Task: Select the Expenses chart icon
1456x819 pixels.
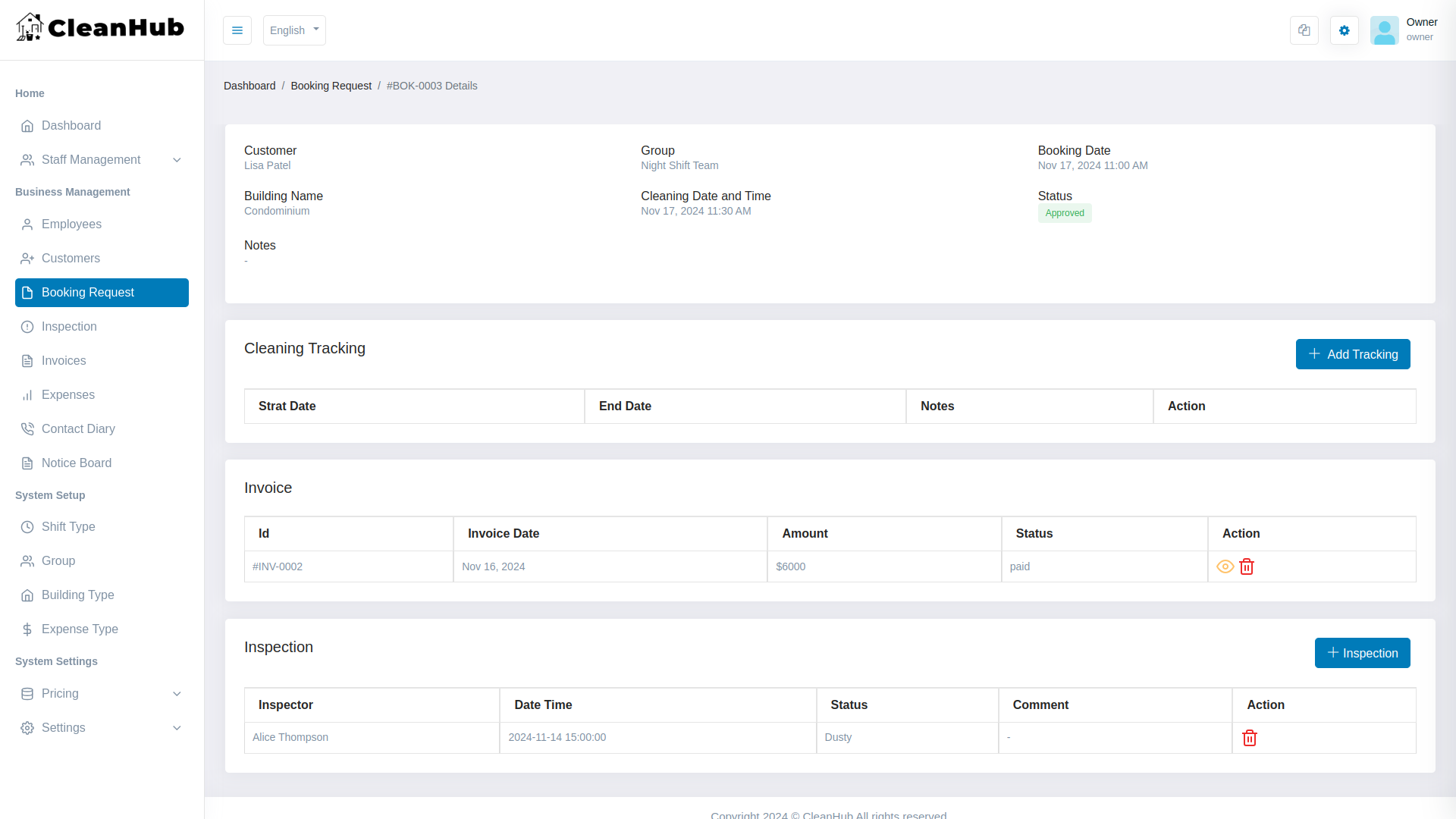Action: coord(27,394)
